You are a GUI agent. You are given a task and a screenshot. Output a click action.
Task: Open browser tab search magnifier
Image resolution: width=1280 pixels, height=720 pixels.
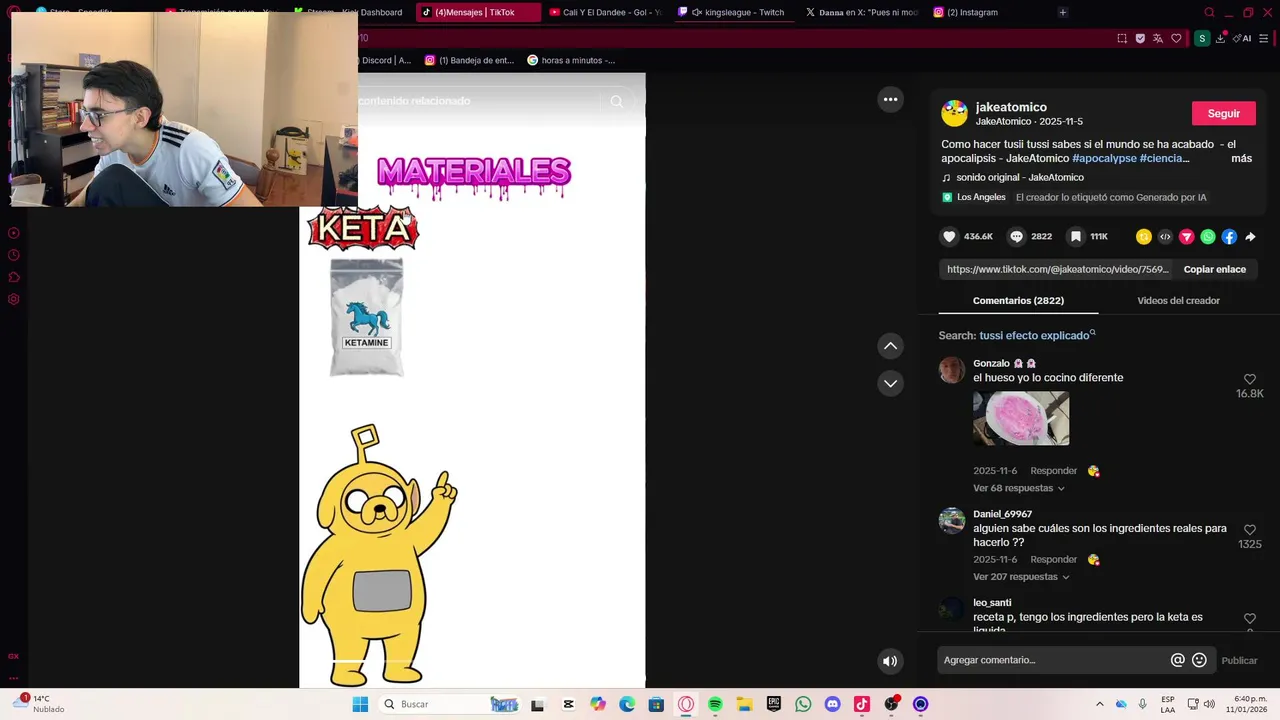point(1209,12)
